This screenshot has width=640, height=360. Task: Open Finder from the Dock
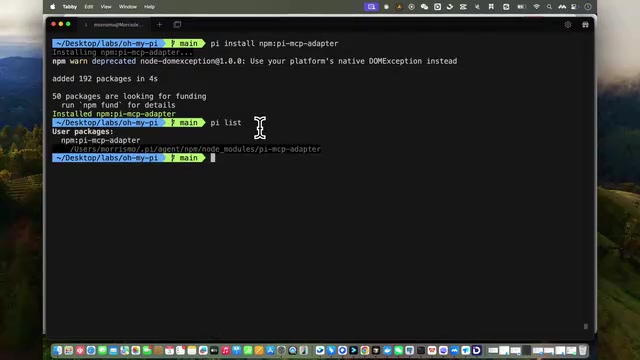58,350
